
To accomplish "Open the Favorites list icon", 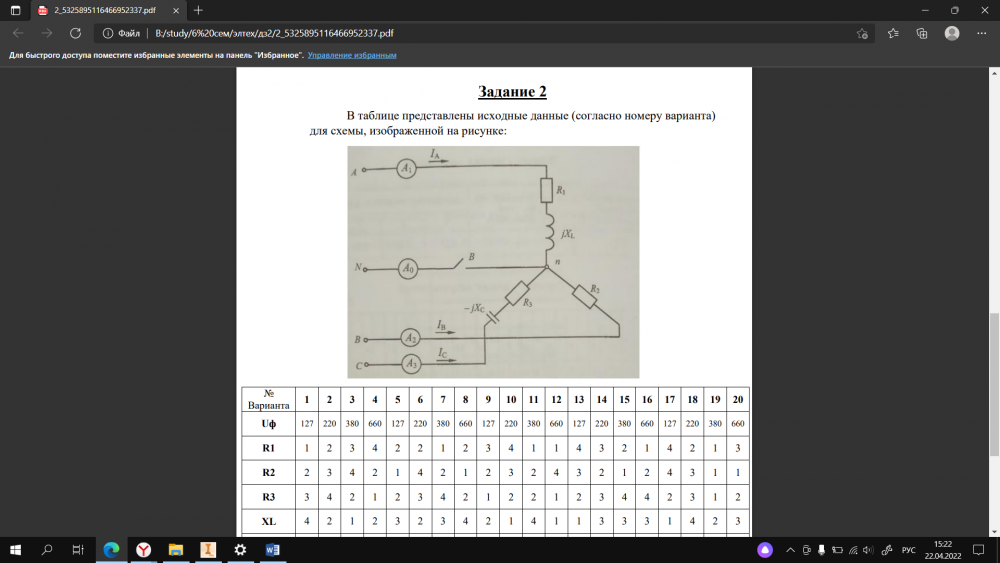I will (x=893, y=33).
